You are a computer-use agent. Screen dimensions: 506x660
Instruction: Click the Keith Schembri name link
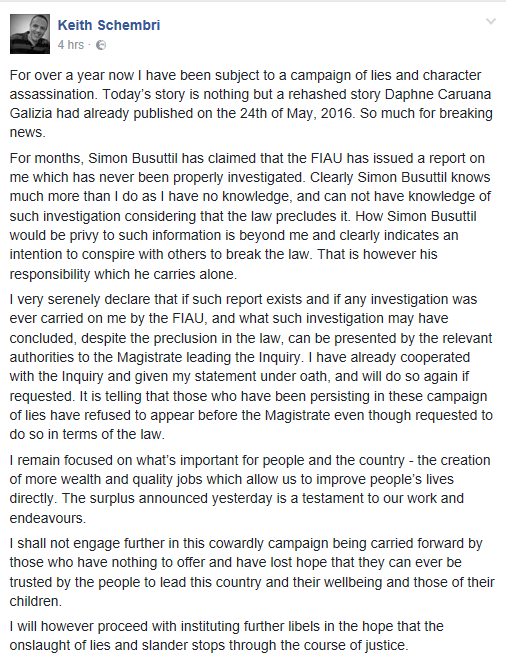pyautogui.click(x=109, y=25)
